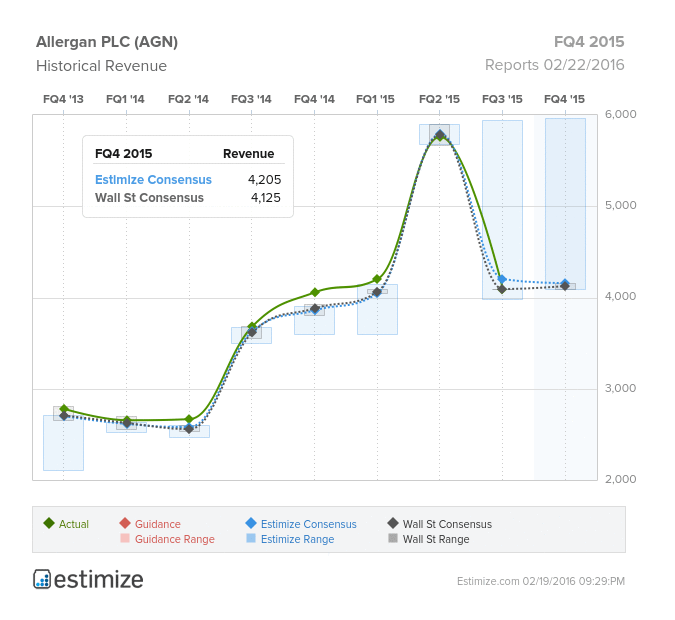Click the Estimize Range blue swatch
This screenshot has height=620, width=675.
[x=251, y=538]
